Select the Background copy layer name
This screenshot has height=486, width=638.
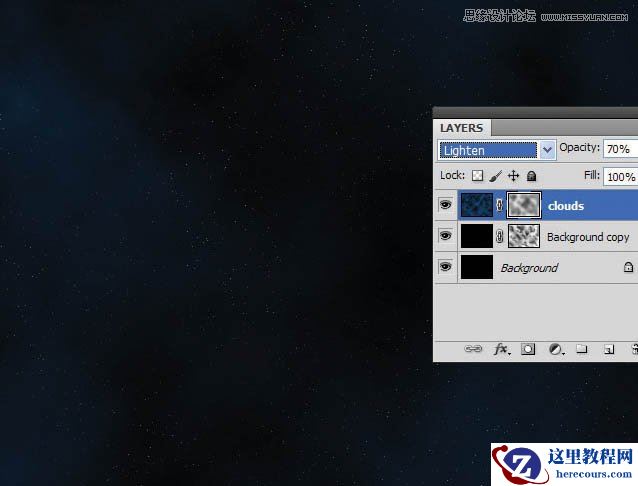[x=588, y=237]
